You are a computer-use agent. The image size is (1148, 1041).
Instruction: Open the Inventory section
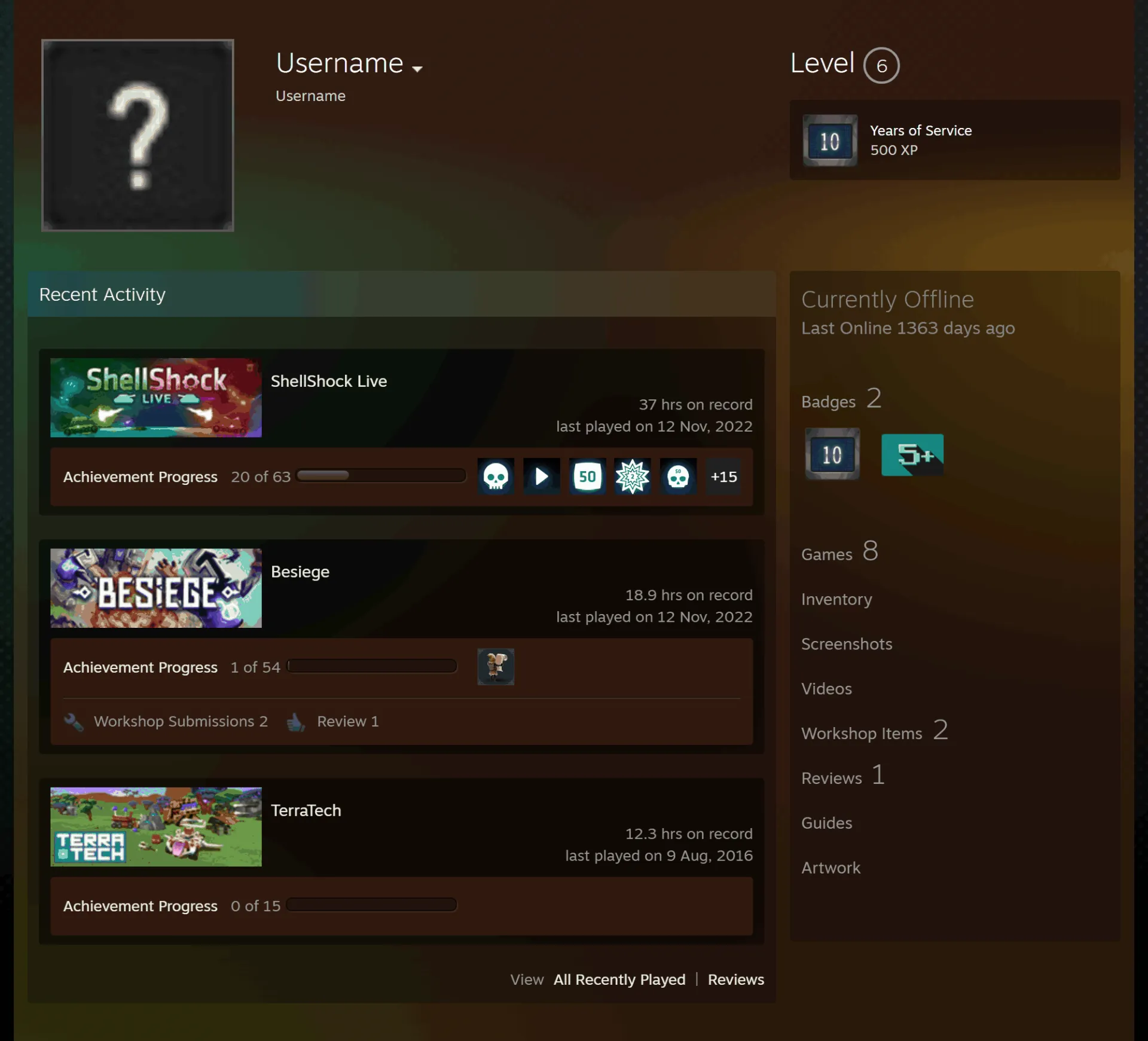(x=836, y=599)
